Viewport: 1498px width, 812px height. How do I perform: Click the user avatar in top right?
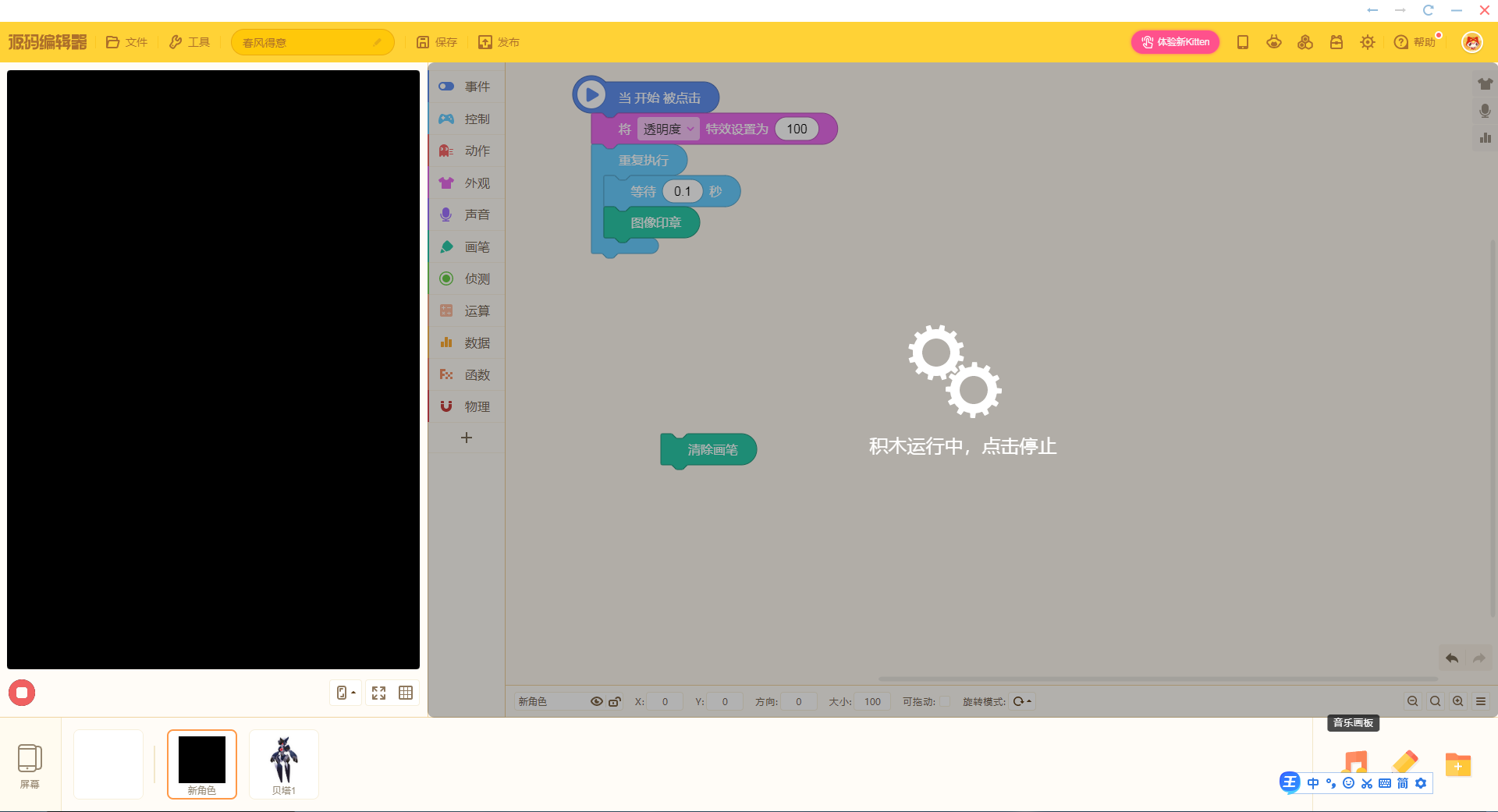click(1472, 42)
